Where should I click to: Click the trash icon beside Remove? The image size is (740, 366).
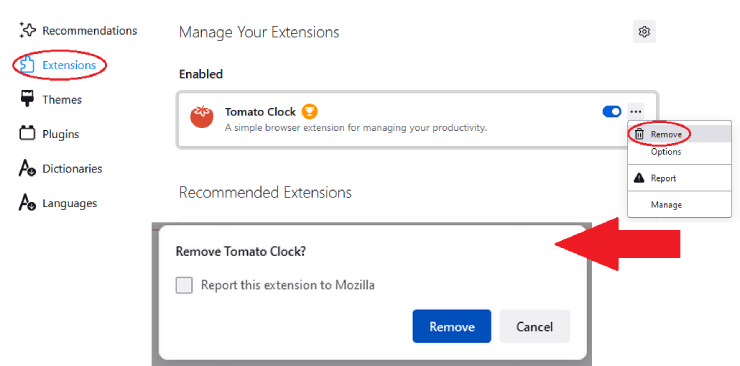639,134
